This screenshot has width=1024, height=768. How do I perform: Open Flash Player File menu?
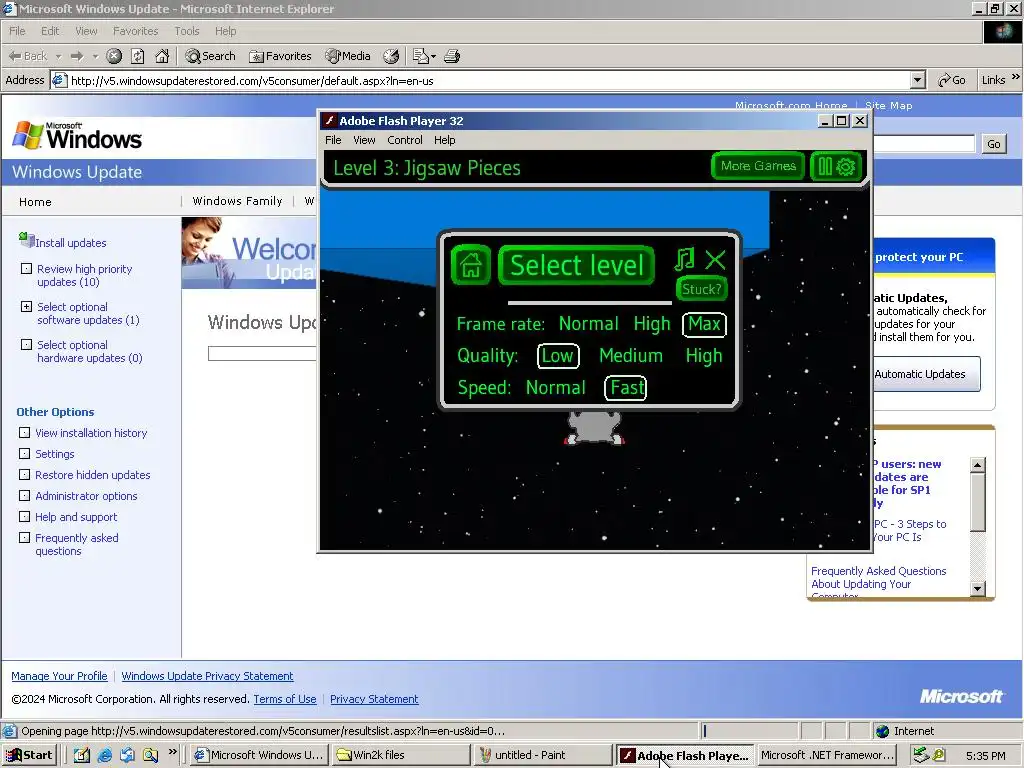pos(333,140)
